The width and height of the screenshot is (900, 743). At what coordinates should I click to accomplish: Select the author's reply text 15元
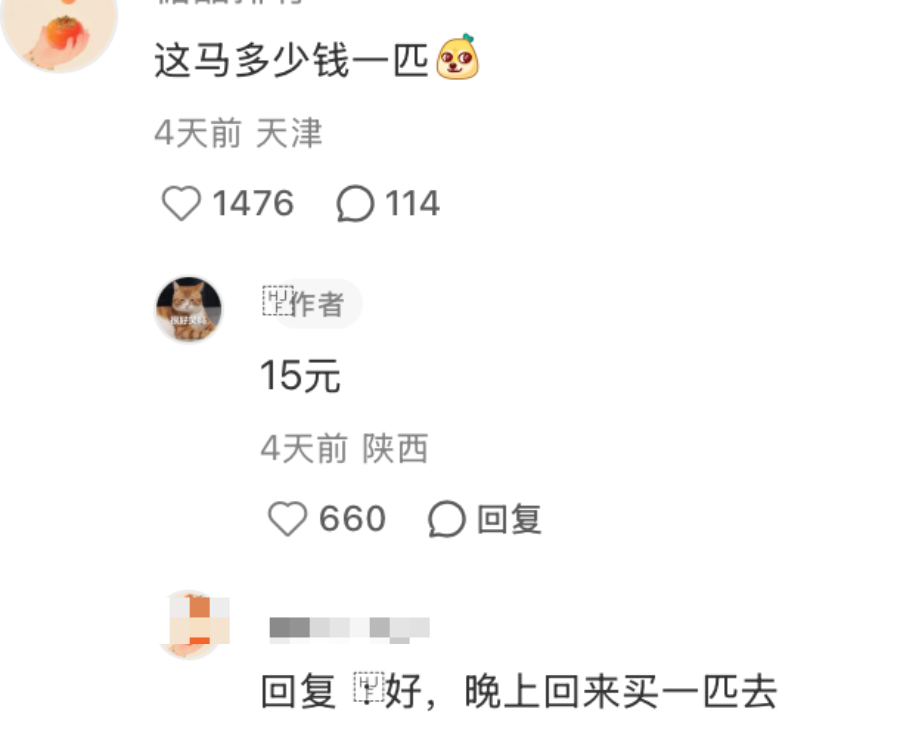(x=301, y=376)
